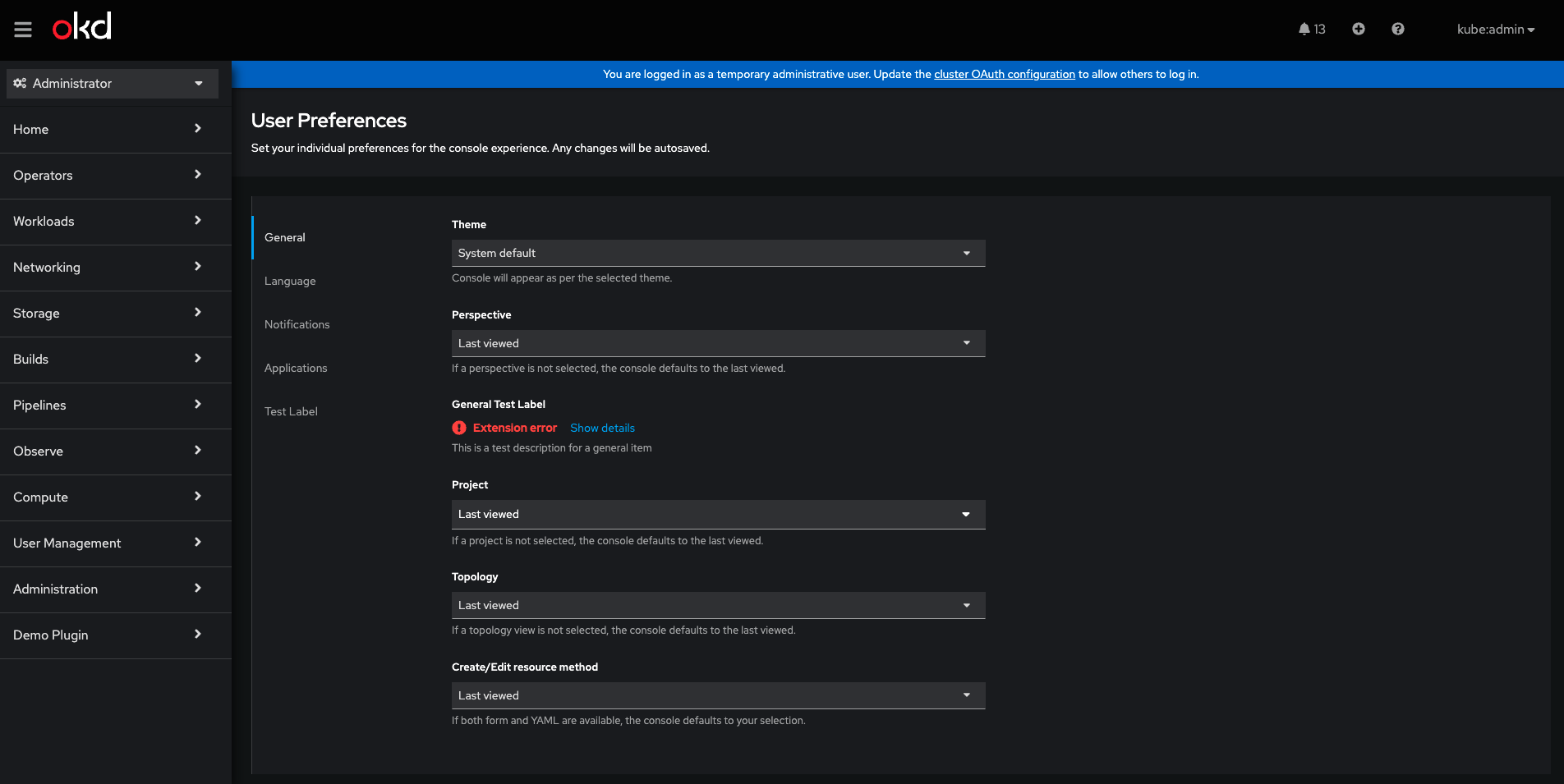Viewport: 1564px width, 784px height.
Task: Expand the Pipelines navigation section
Action: [107, 406]
